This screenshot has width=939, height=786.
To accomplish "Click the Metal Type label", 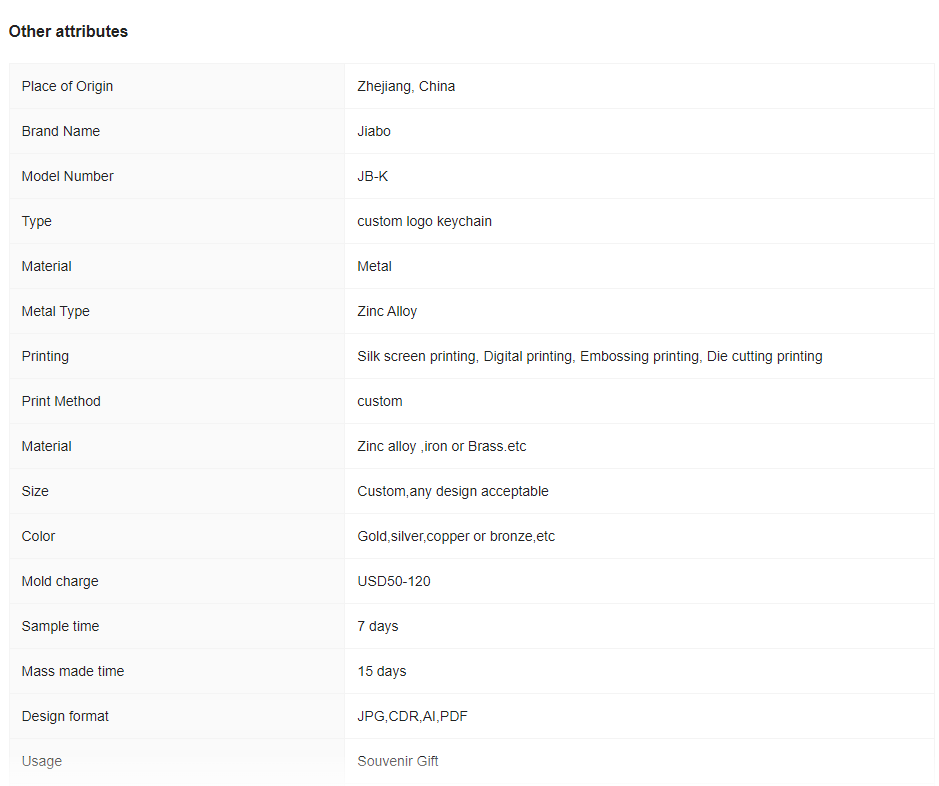I will 56,311.
